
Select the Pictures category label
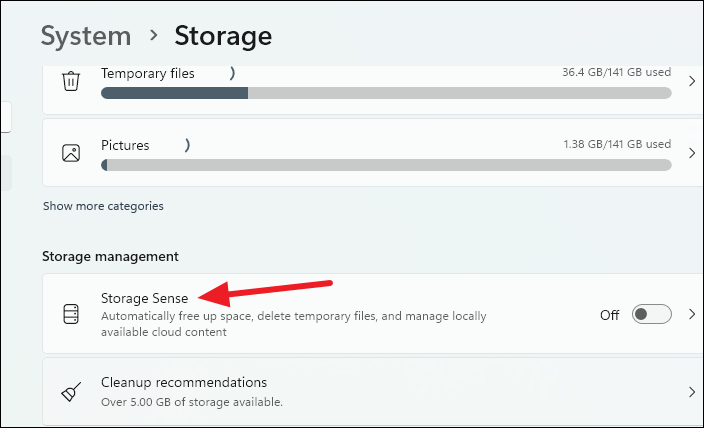pos(125,145)
